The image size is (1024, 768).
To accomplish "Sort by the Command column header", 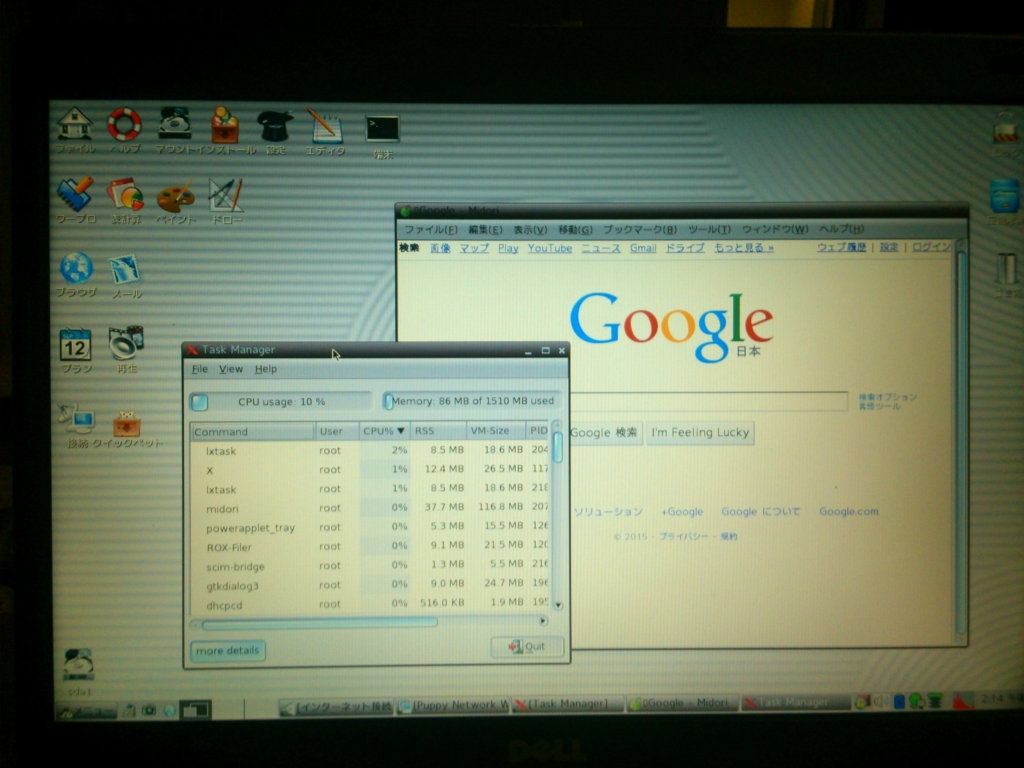I will coord(253,432).
